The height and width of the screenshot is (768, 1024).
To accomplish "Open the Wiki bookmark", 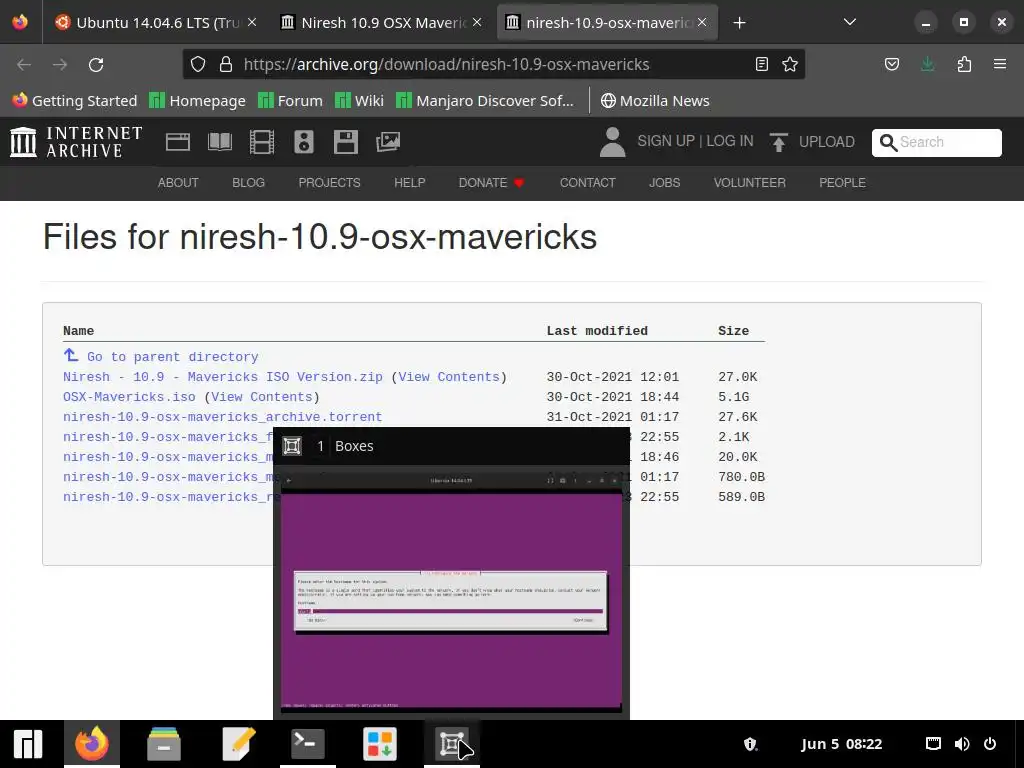I will pyautogui.click(x=359, y=101).
